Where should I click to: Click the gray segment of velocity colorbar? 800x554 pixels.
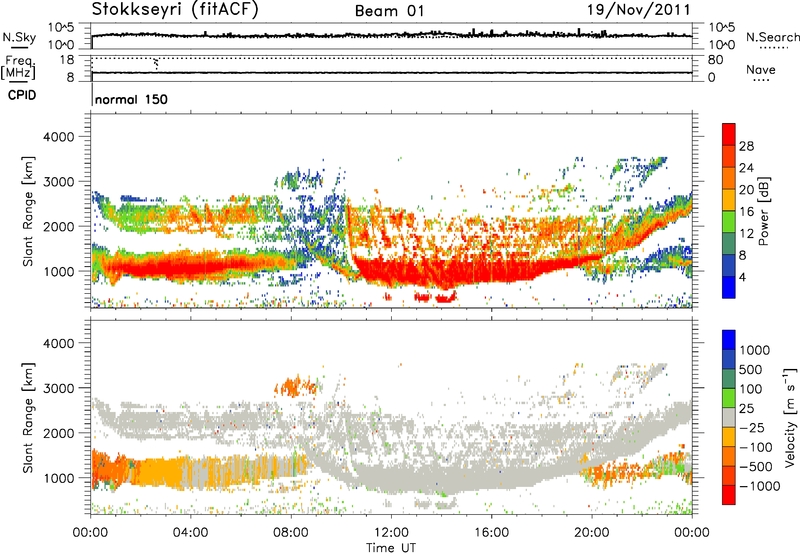729,417
